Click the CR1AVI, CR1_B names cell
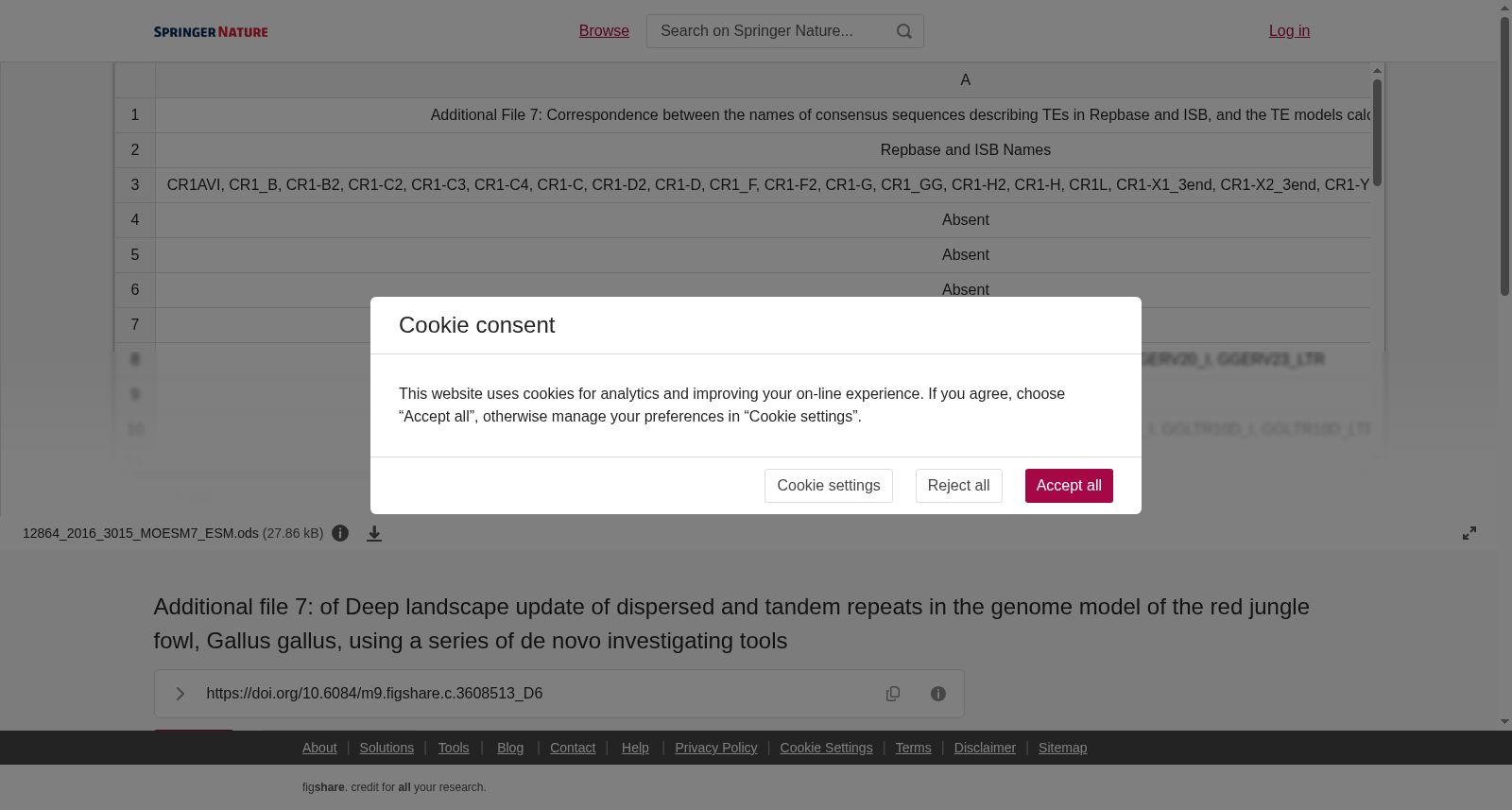This screenshot has width=1512, height=810. (x=764, y=185)
